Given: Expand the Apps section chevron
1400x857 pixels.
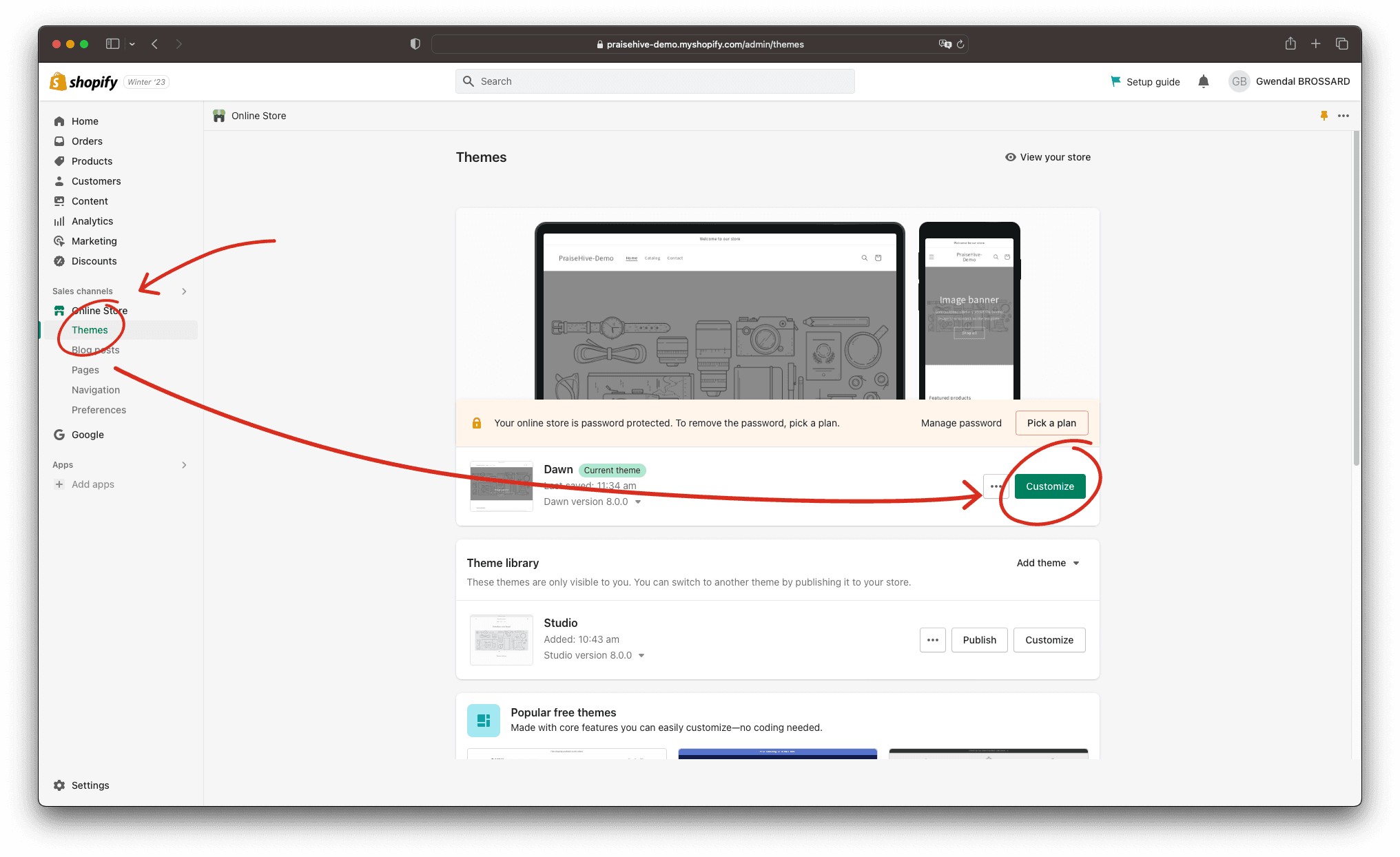Looking at the screenshot, I should (x=184, y=465).
